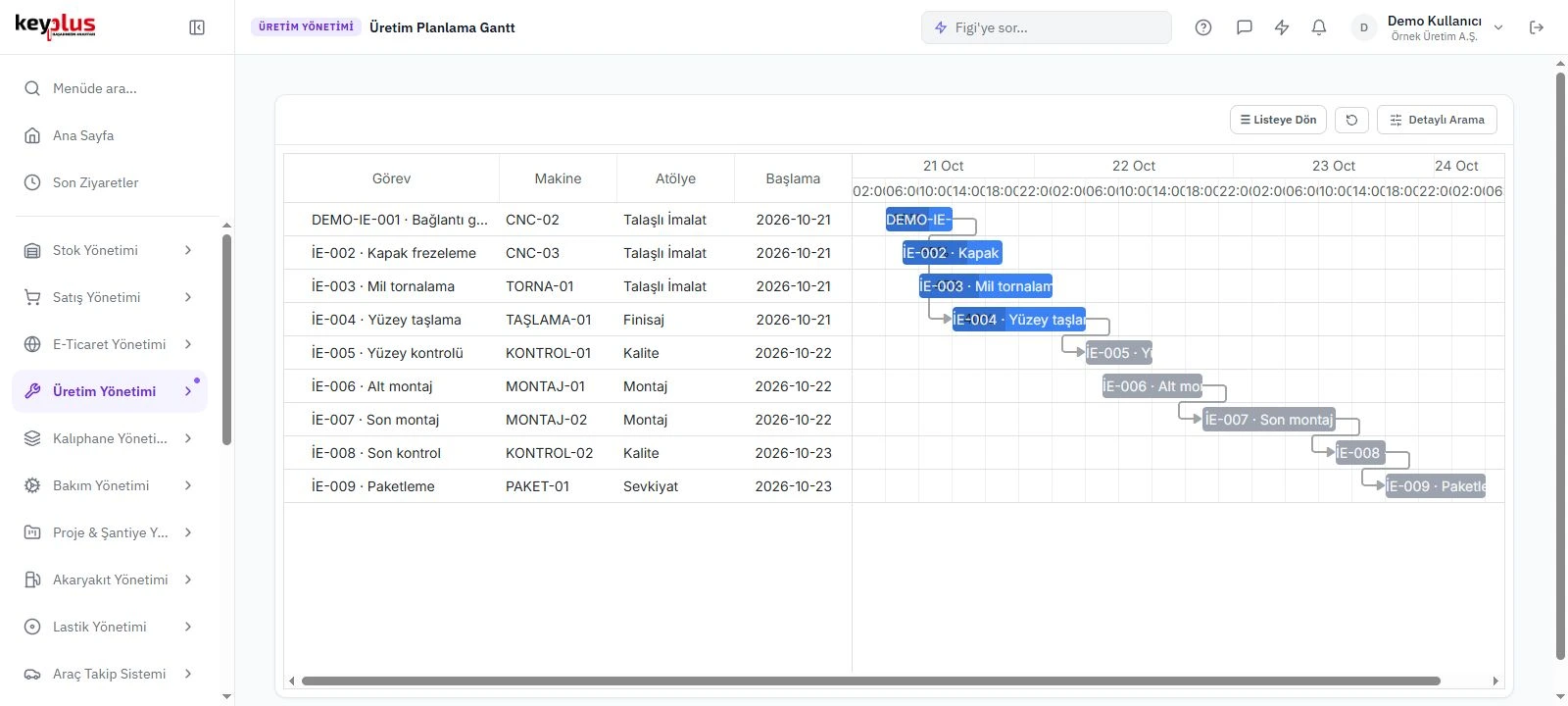Select Üretim Yönetimi menu item
The height and width of the screenshot is (706, 1568).
110,391
